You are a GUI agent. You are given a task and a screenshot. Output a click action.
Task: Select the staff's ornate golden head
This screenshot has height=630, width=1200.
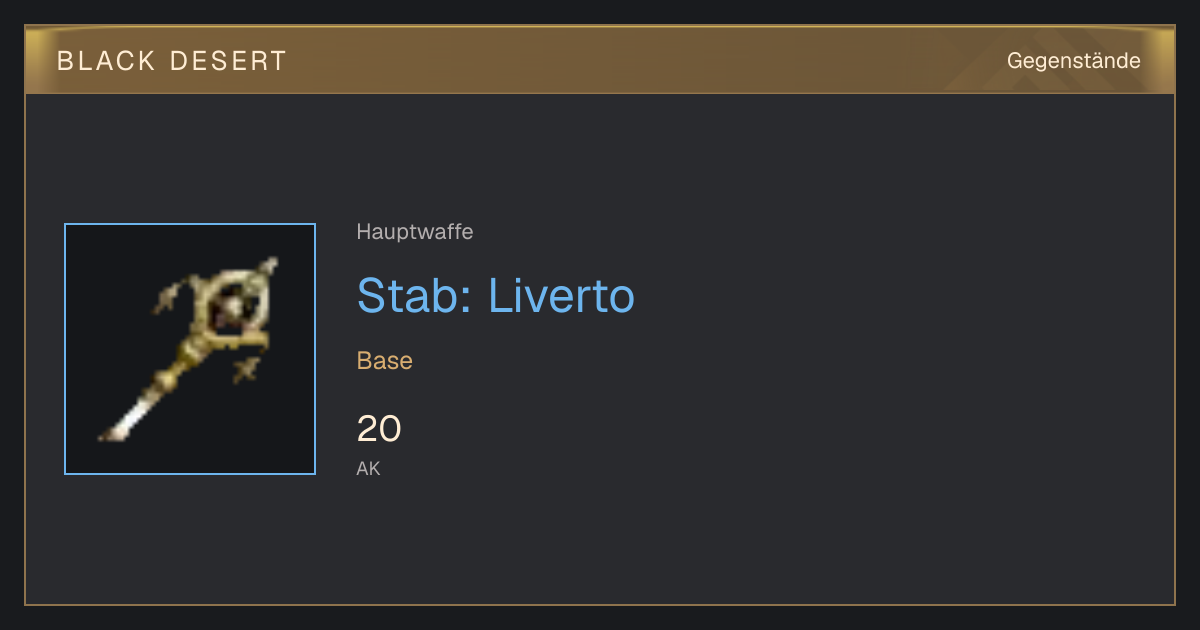237,305
